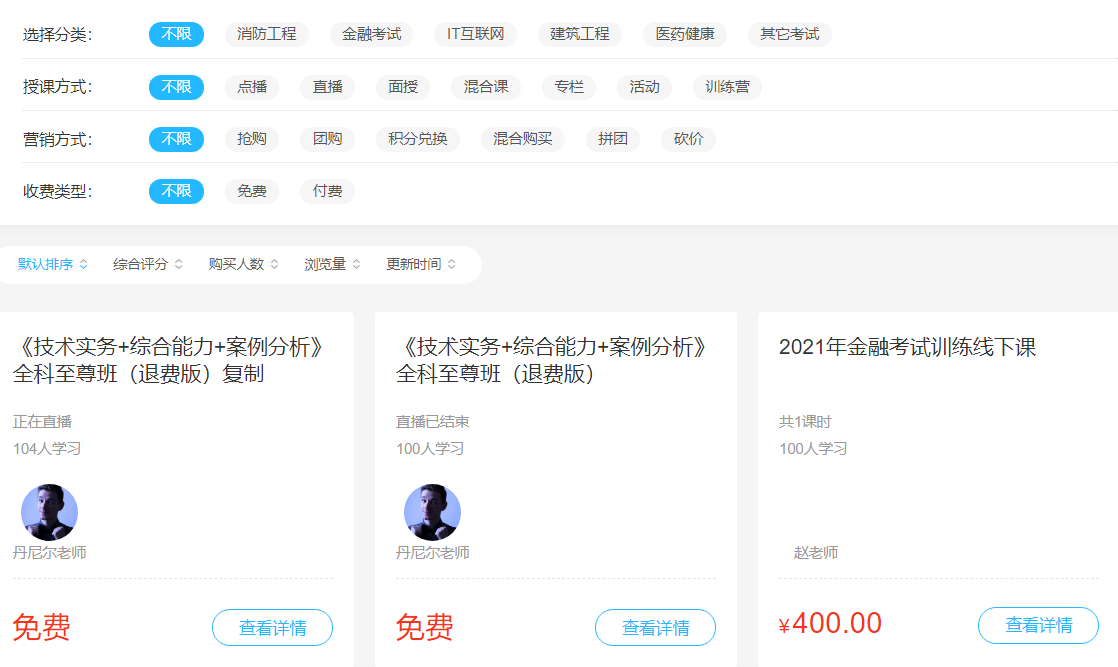
Task: Select the 直播 teaching method filter
Action: click(327, 87)
